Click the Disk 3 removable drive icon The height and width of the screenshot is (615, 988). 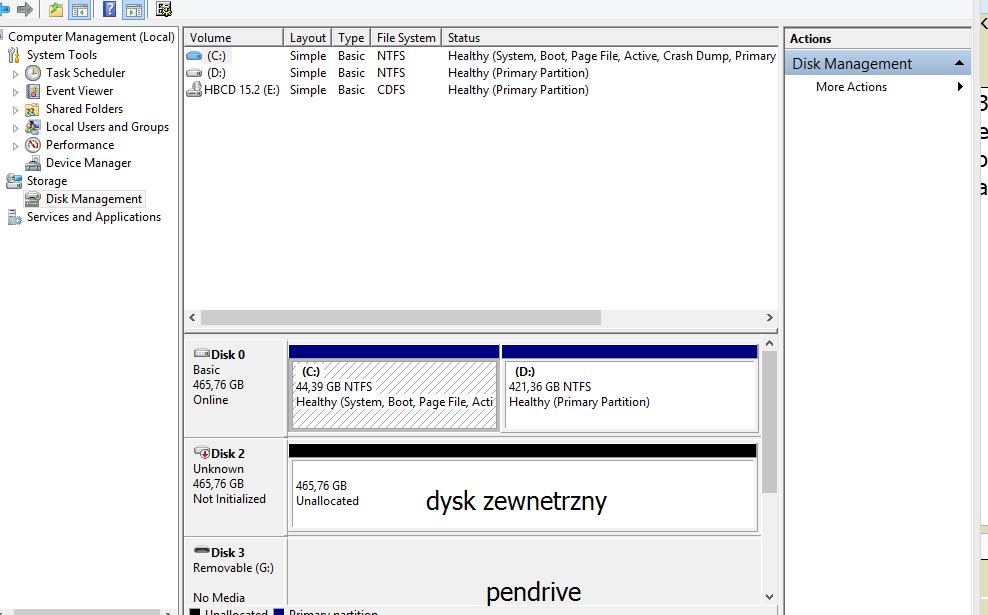point(202,551)
